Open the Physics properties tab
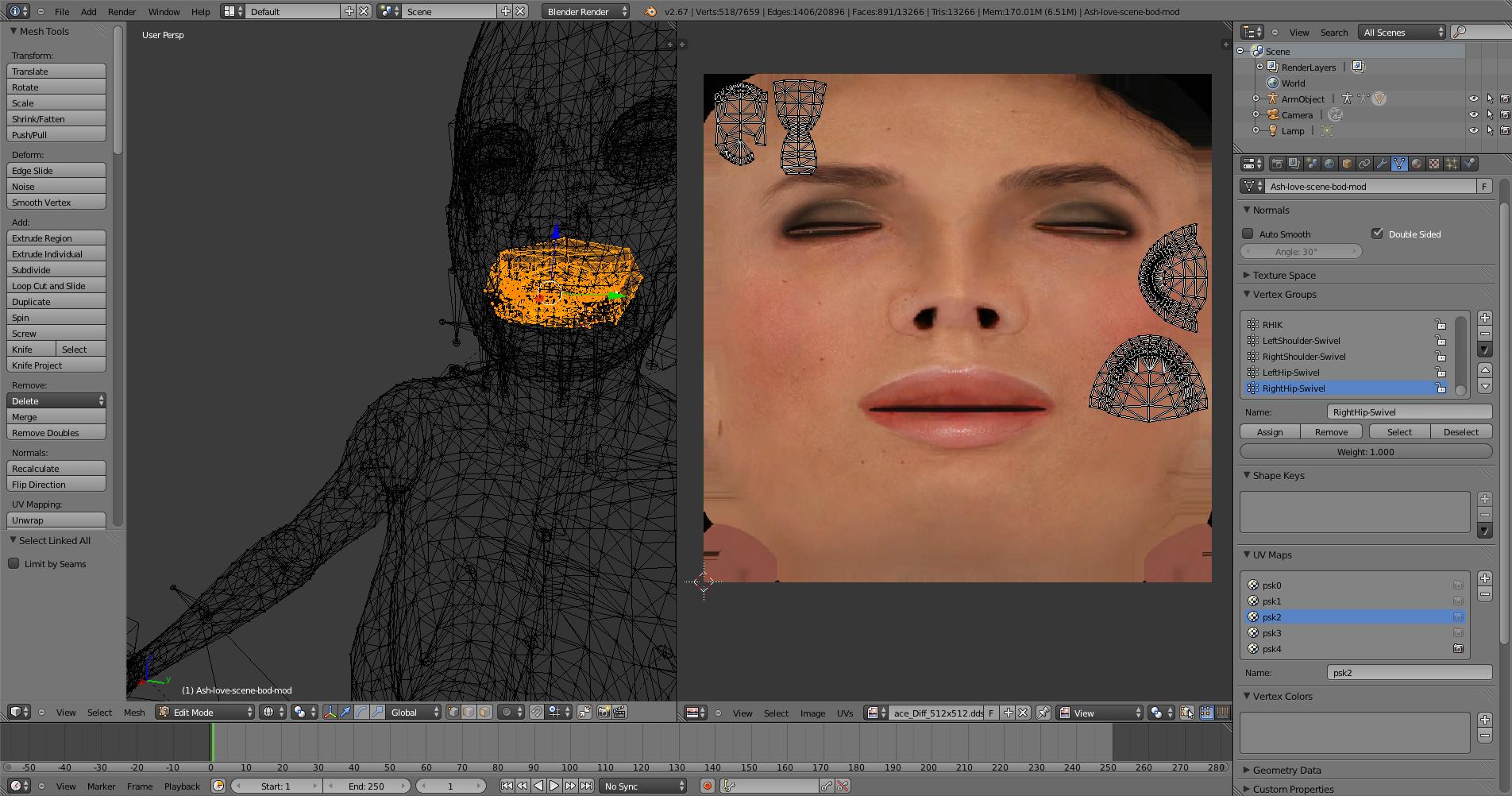This screenshot has width=1512, height=796. 1470,164
